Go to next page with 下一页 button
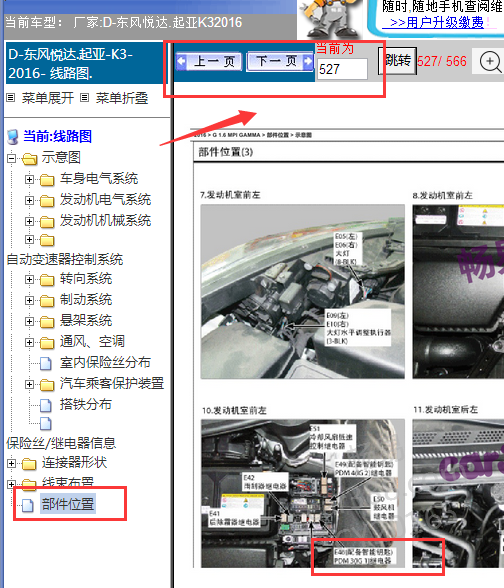The width and height of the screenshot is (504, 588). click(280, 61)
